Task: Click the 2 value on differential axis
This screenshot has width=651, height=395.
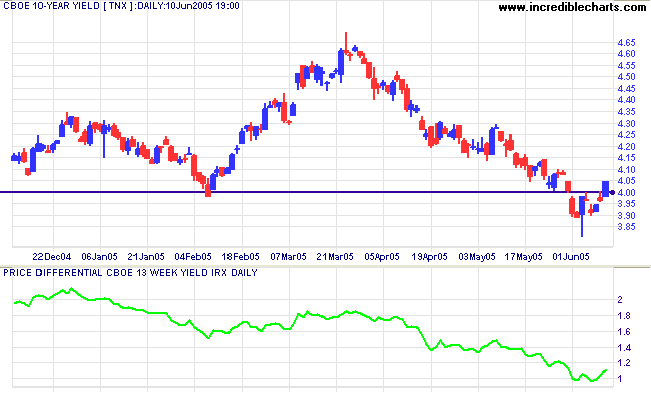Action: pyautogui.click(x=620, y=300)
